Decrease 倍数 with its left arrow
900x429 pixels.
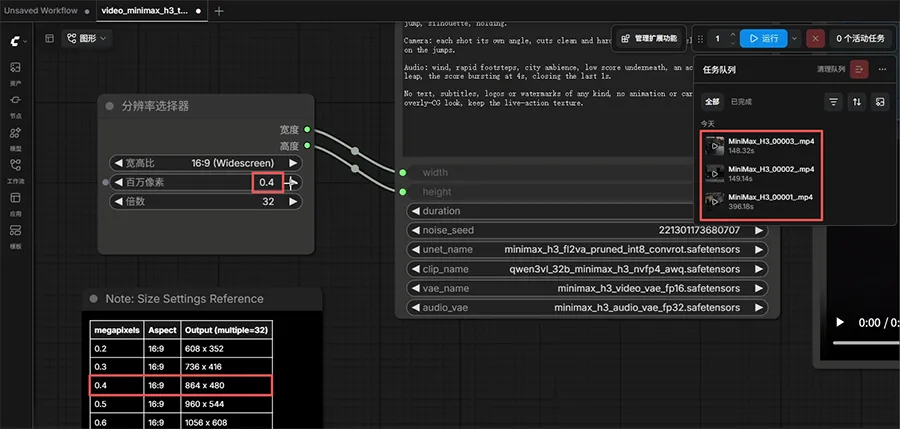(x=119, y=202)
